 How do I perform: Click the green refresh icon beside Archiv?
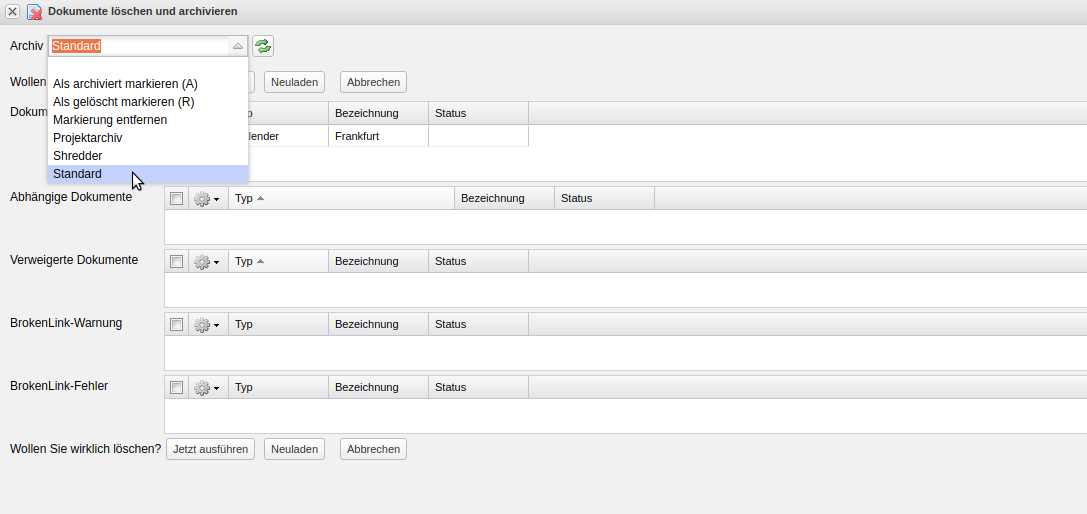pos(263,46)
